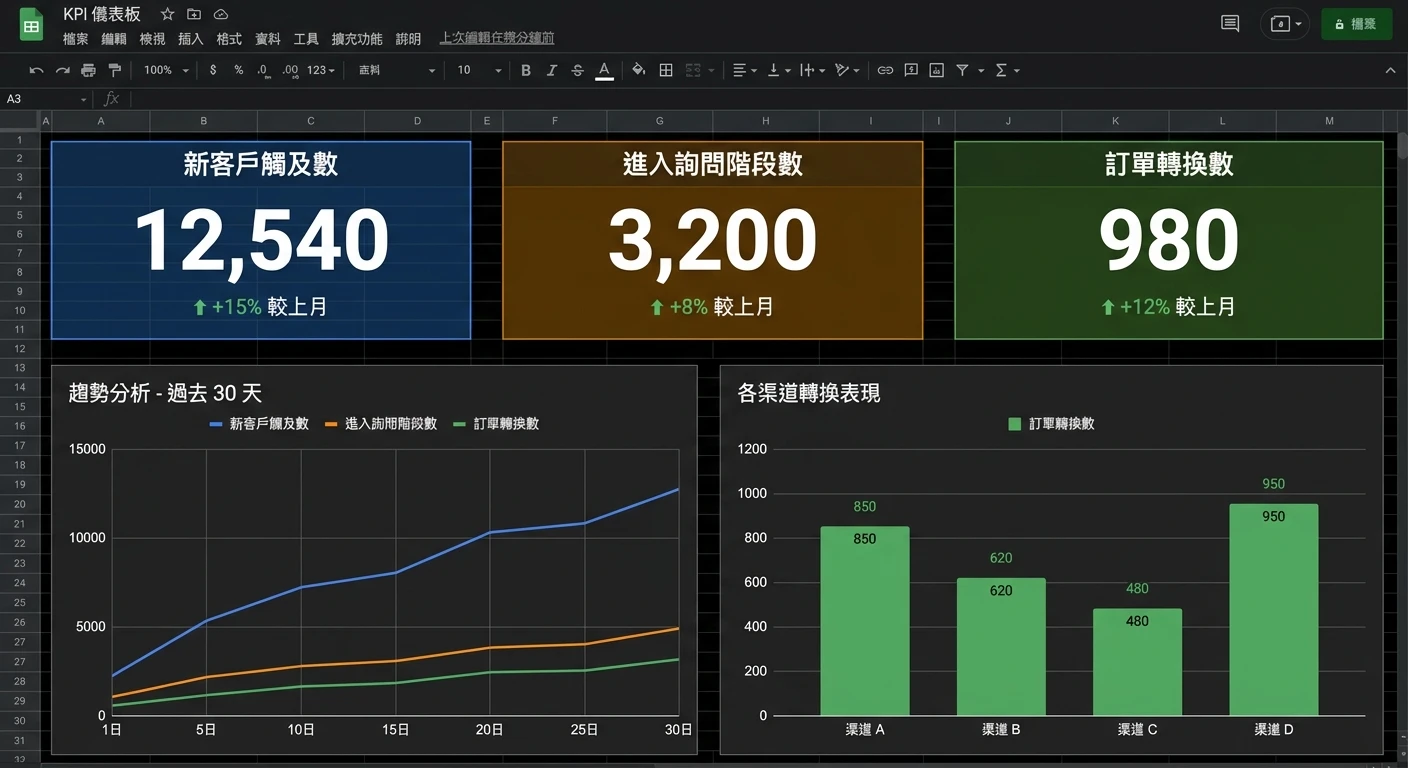Expand the merge cells dropdown arrow
The width and height of the screenshot is (1408, 768).
click(711, 71)
